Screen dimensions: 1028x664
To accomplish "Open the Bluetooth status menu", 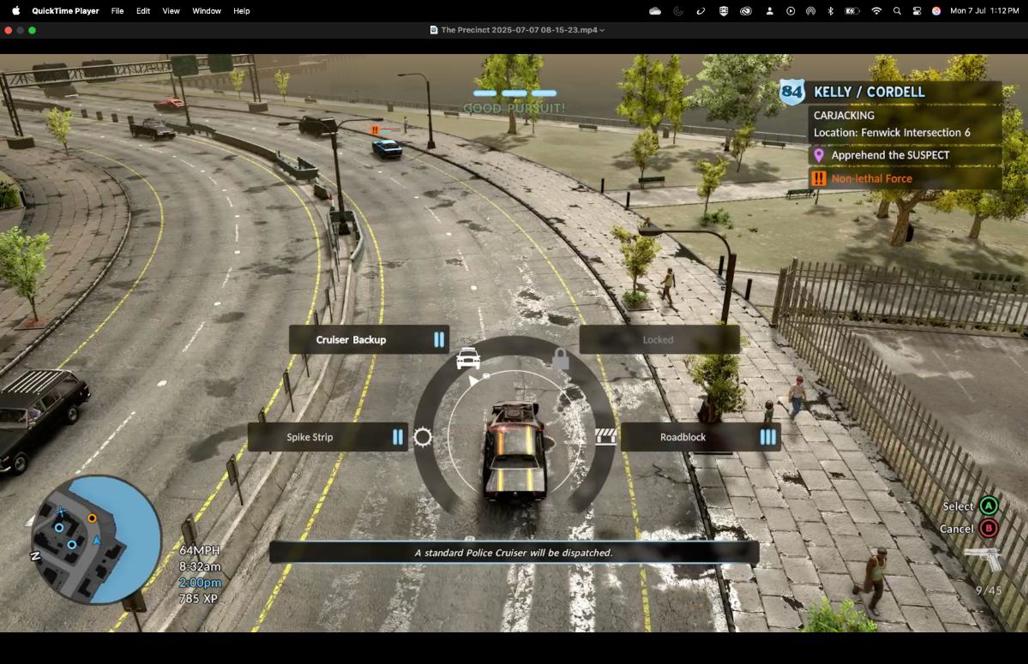I will point(831,10).
